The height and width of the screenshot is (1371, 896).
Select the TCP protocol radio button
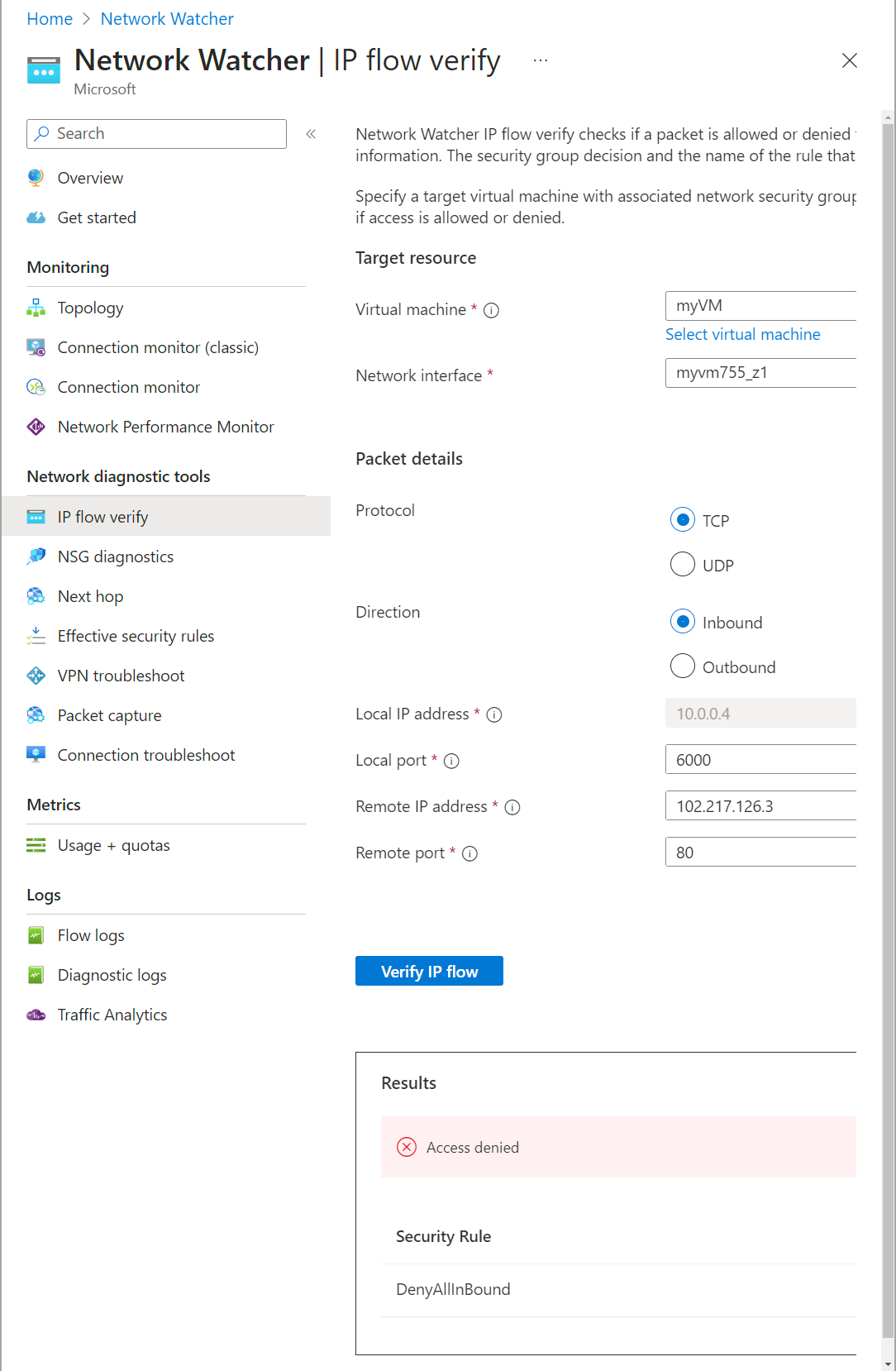point(683,520)
